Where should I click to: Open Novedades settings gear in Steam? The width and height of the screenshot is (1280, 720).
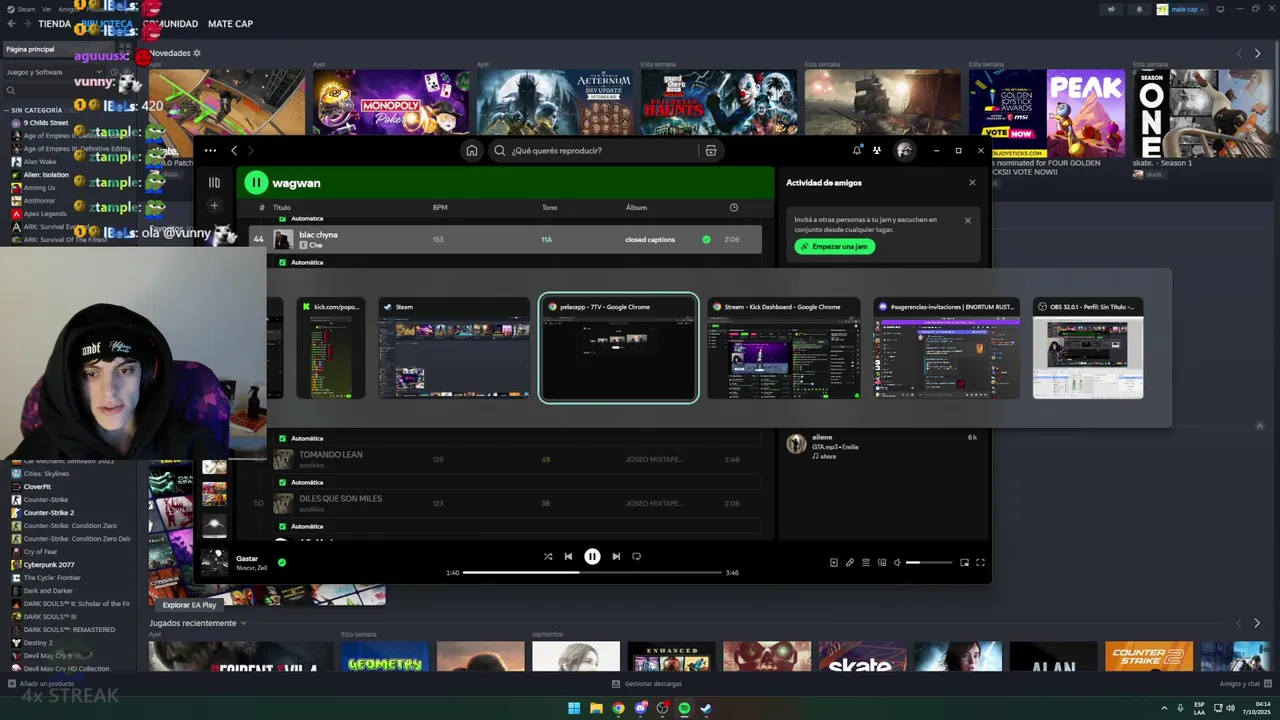197,53
